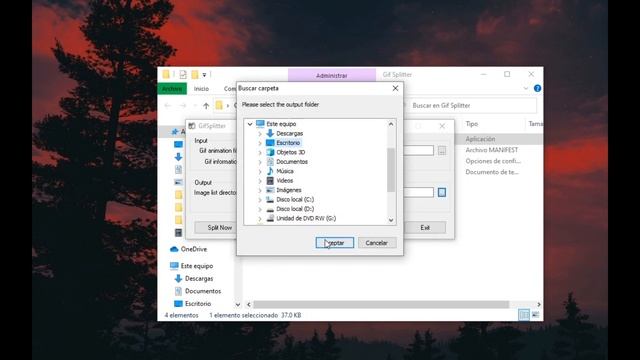Select Disco local (D:) in the tree
The image size is (640, 360).
[295, 209]
